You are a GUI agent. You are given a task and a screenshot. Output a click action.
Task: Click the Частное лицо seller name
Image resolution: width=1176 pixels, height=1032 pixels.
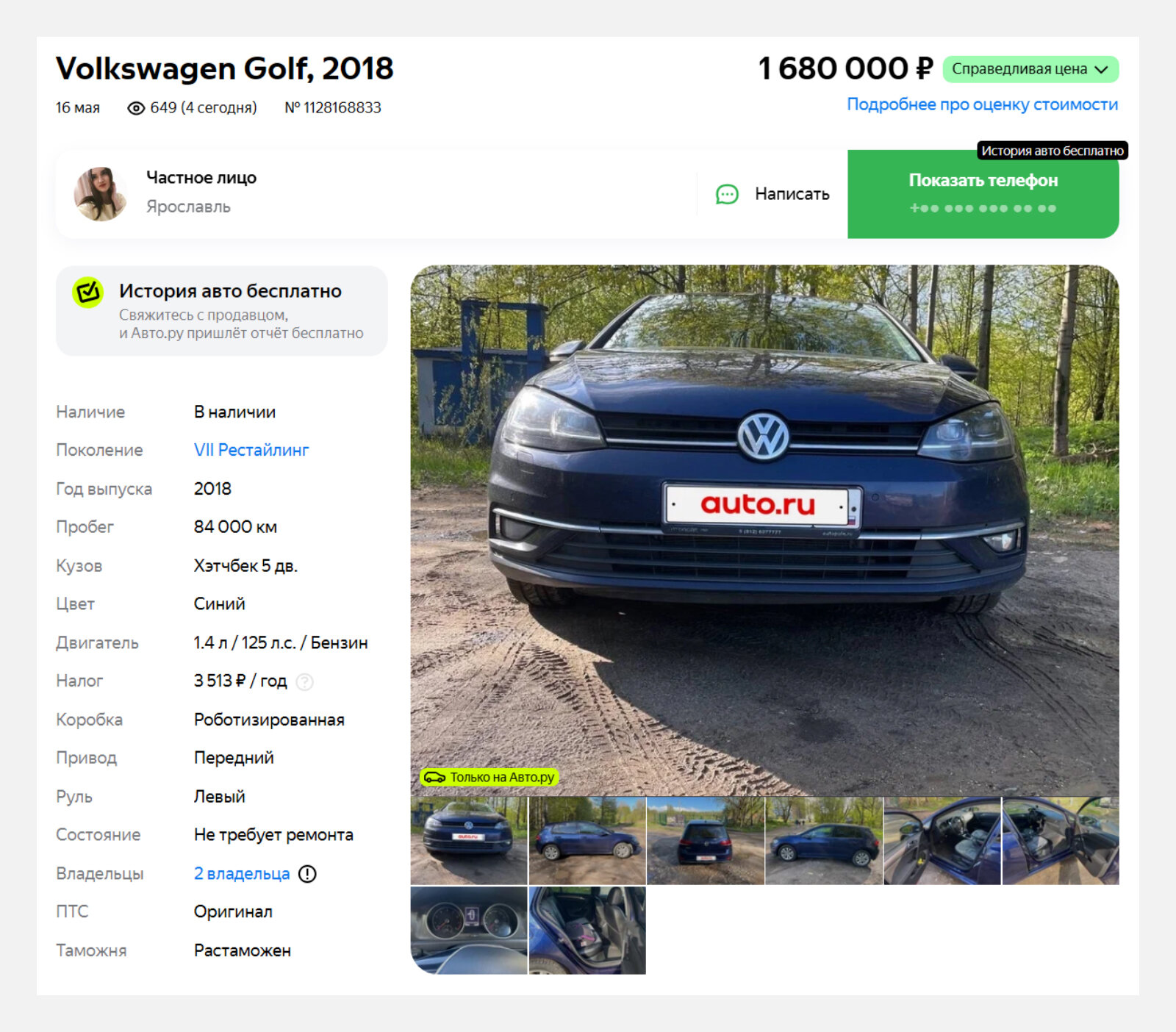coord(201,178)
